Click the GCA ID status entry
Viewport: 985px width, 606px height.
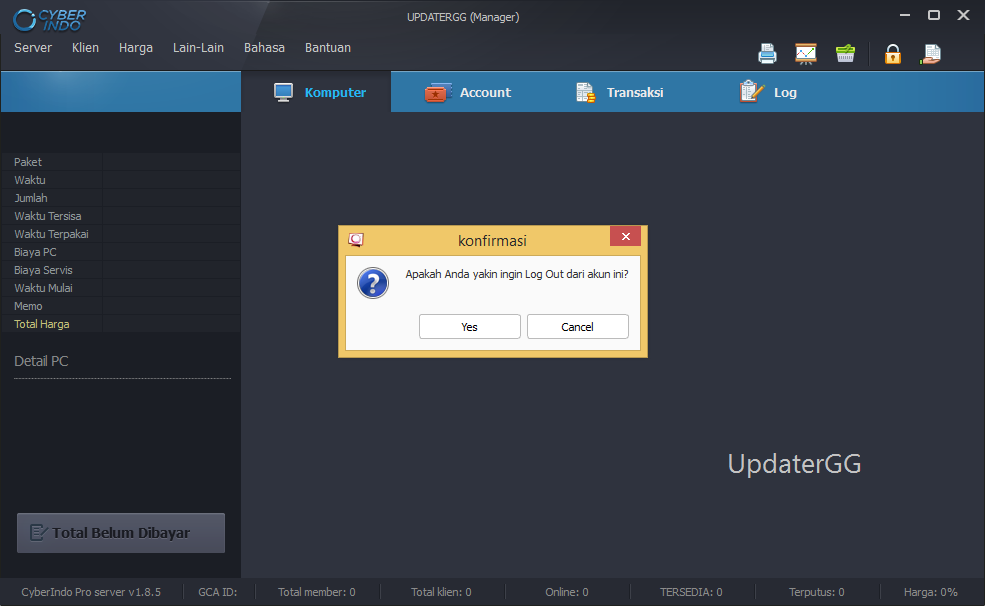click(217, 592)
